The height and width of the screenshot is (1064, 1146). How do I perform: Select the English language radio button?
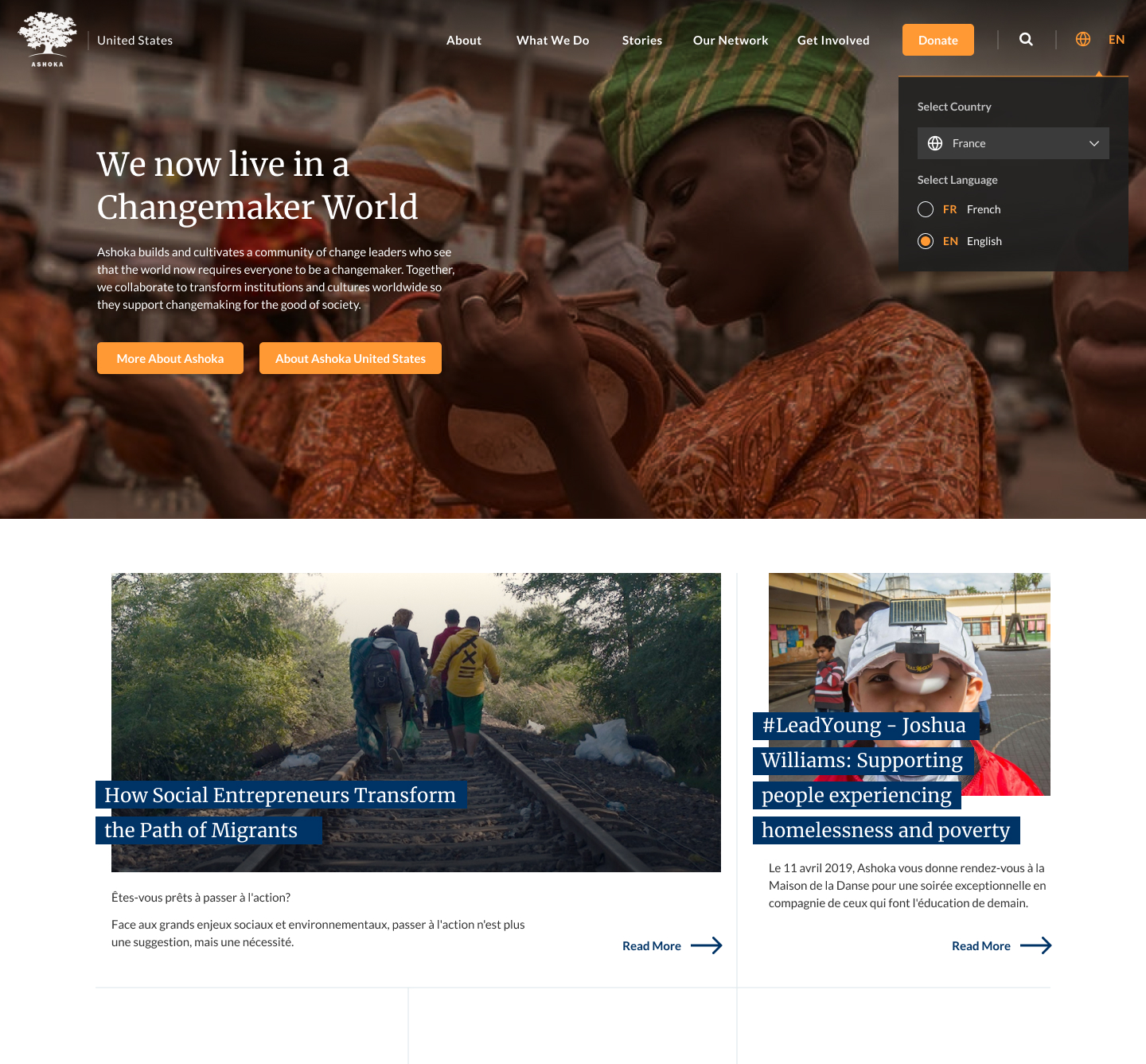[x=926, y=241]
